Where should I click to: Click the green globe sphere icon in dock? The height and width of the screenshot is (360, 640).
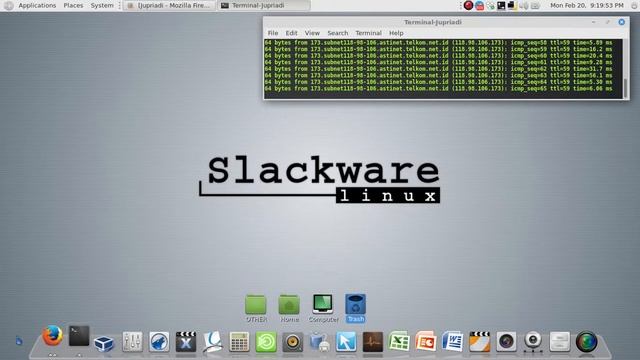click(x=587, y=342)
